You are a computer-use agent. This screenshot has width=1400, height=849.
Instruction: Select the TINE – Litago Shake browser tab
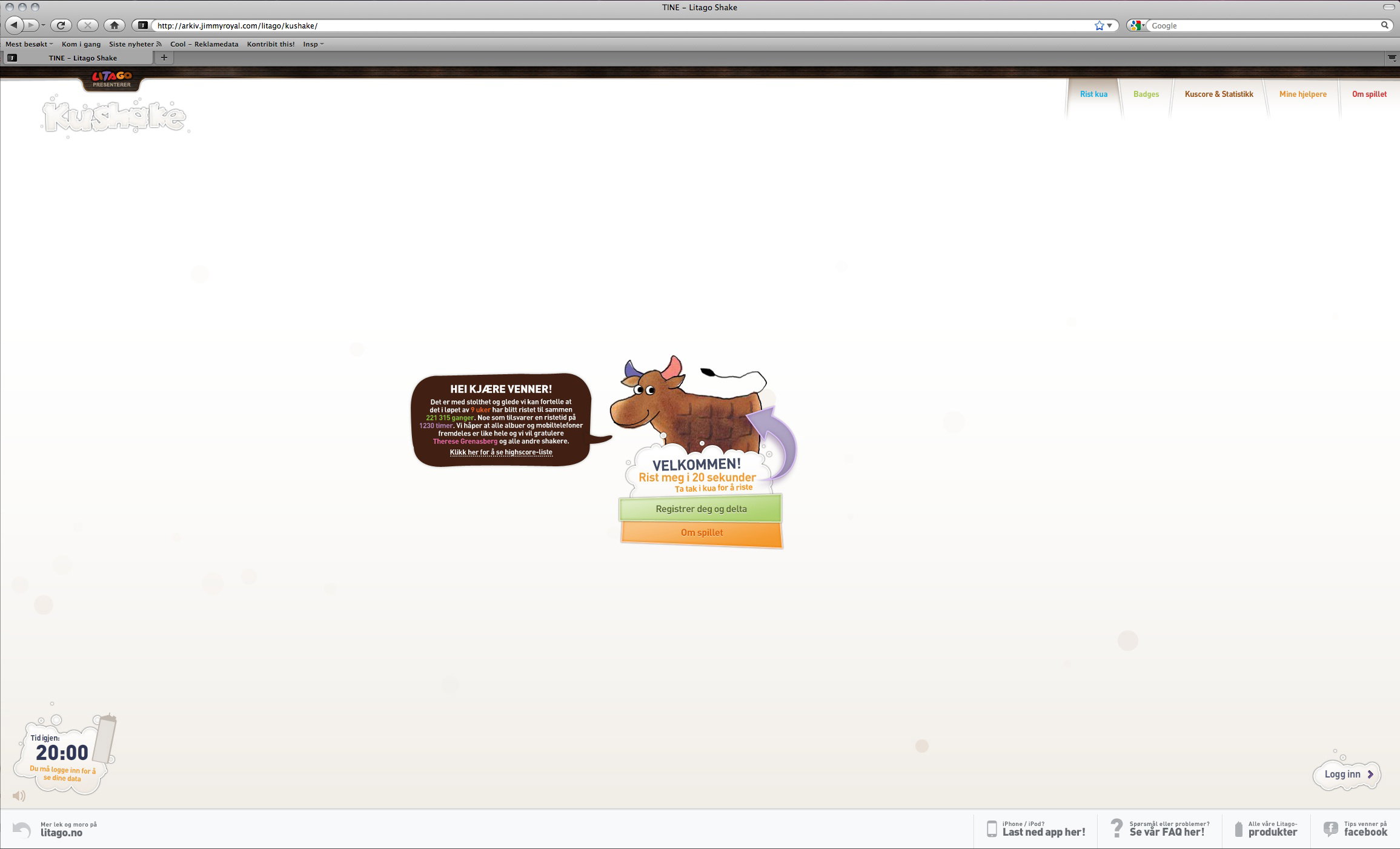tap(79, 58)
